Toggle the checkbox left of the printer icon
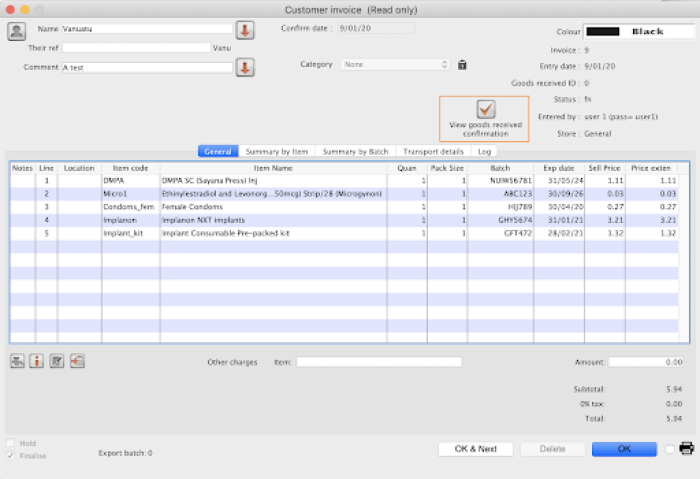 (669, 449)
